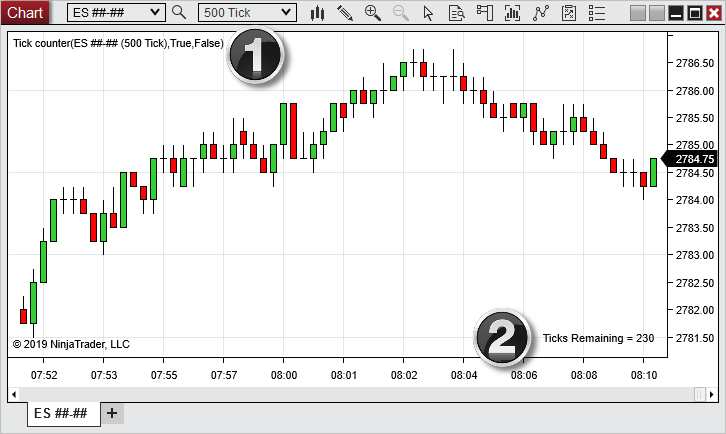Open chart properties list icon
The image size is (726, 434).
click(x=597, y=13)
